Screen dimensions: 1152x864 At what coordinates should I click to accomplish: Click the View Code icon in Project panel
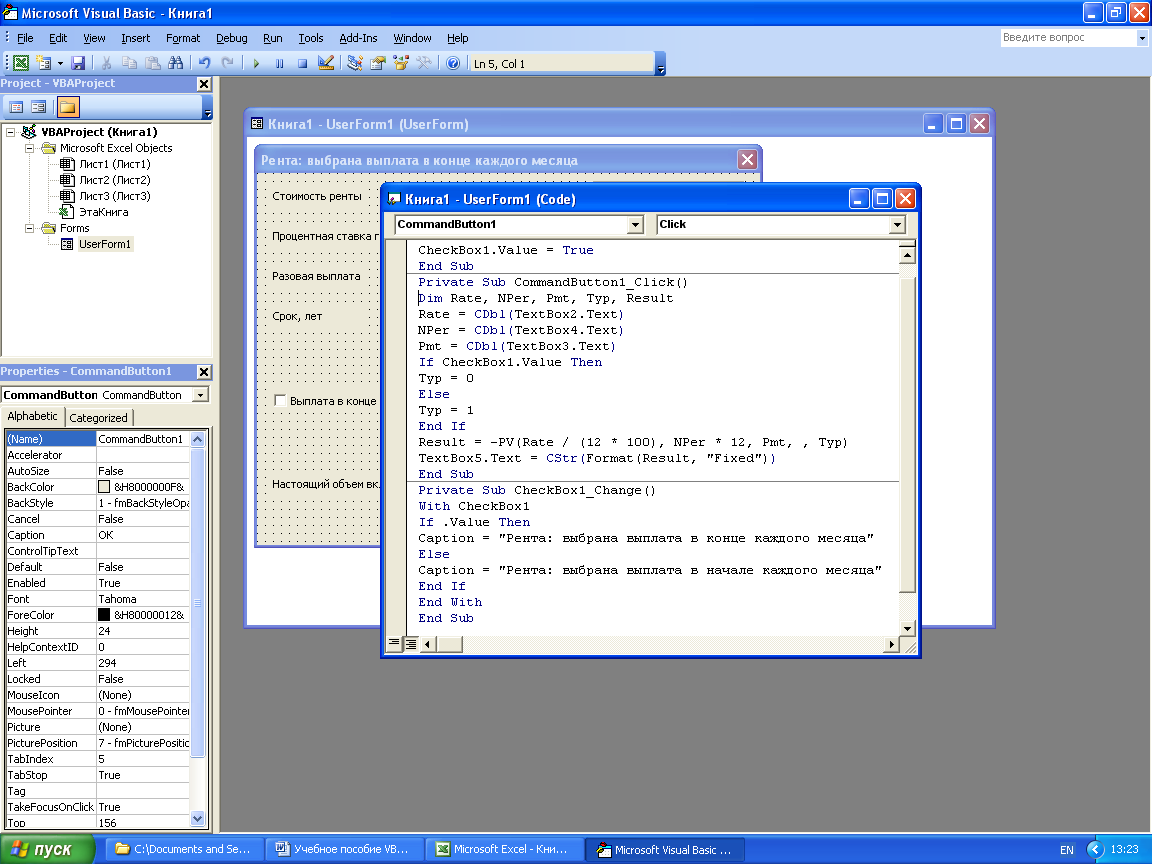[15, 107]
